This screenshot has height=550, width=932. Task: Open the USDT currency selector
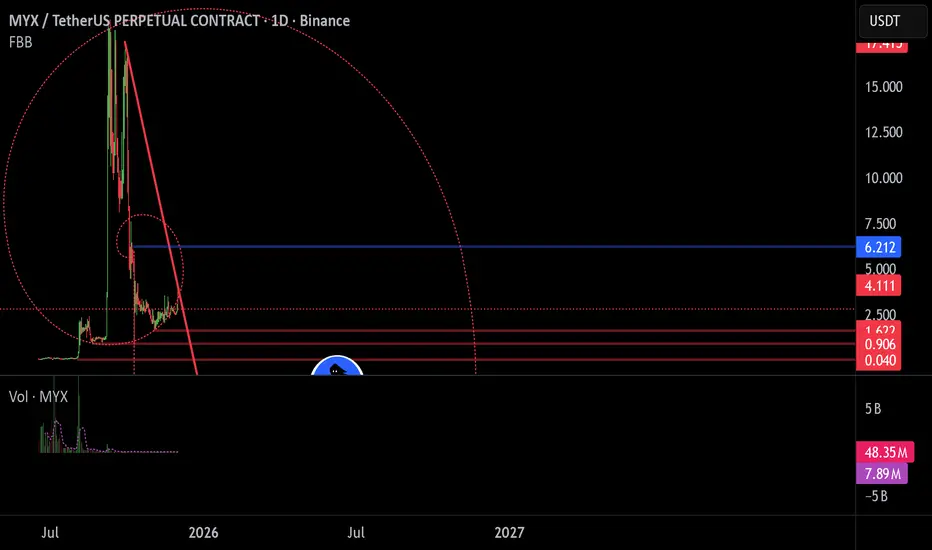point(892,21)
